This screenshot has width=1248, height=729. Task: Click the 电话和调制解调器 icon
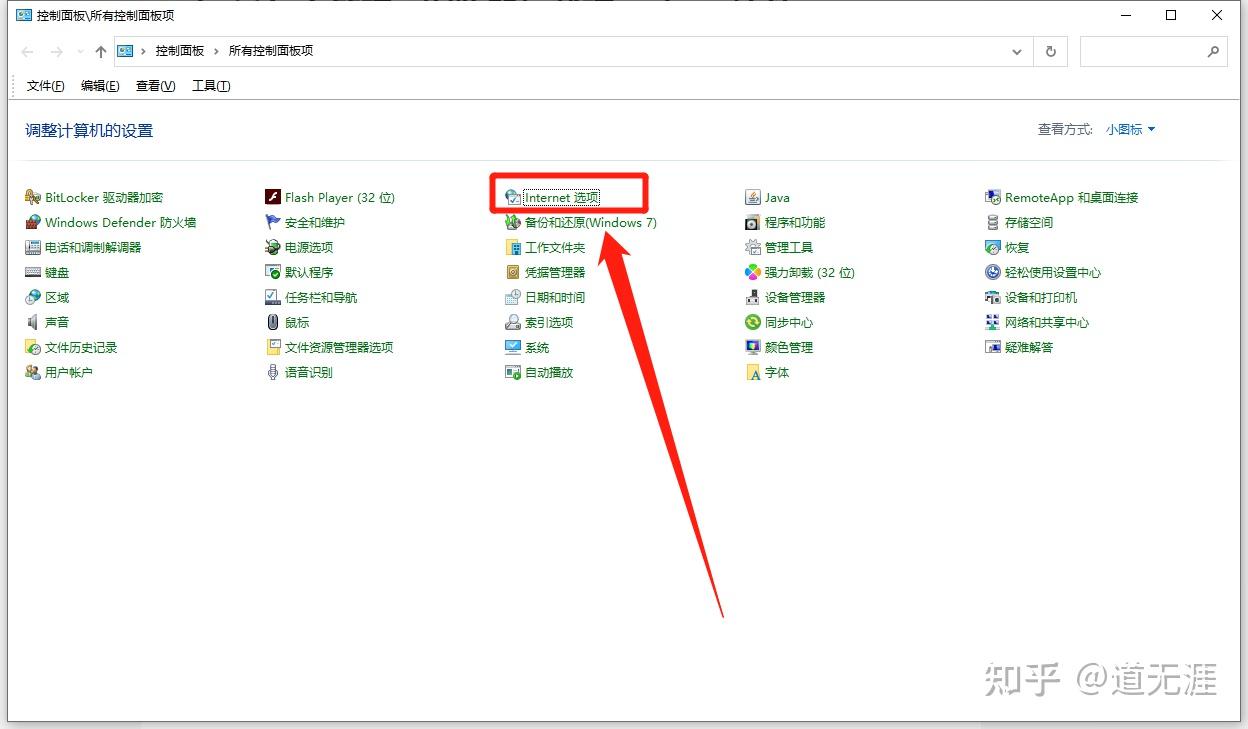(x=33, y=248)
